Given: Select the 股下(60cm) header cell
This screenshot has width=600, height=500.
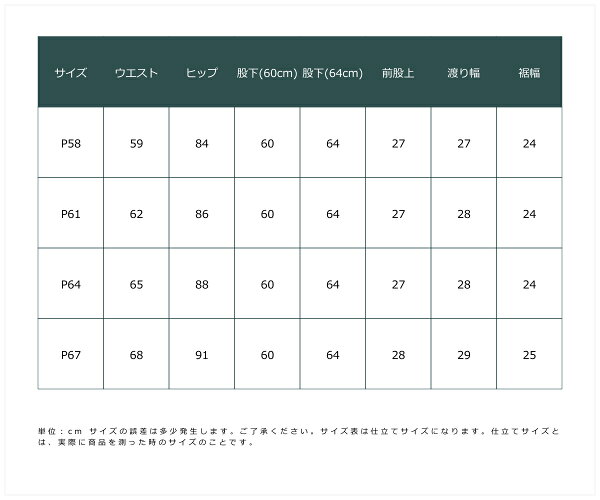Looking at the screenshot, I should click(x=267, y=73).
